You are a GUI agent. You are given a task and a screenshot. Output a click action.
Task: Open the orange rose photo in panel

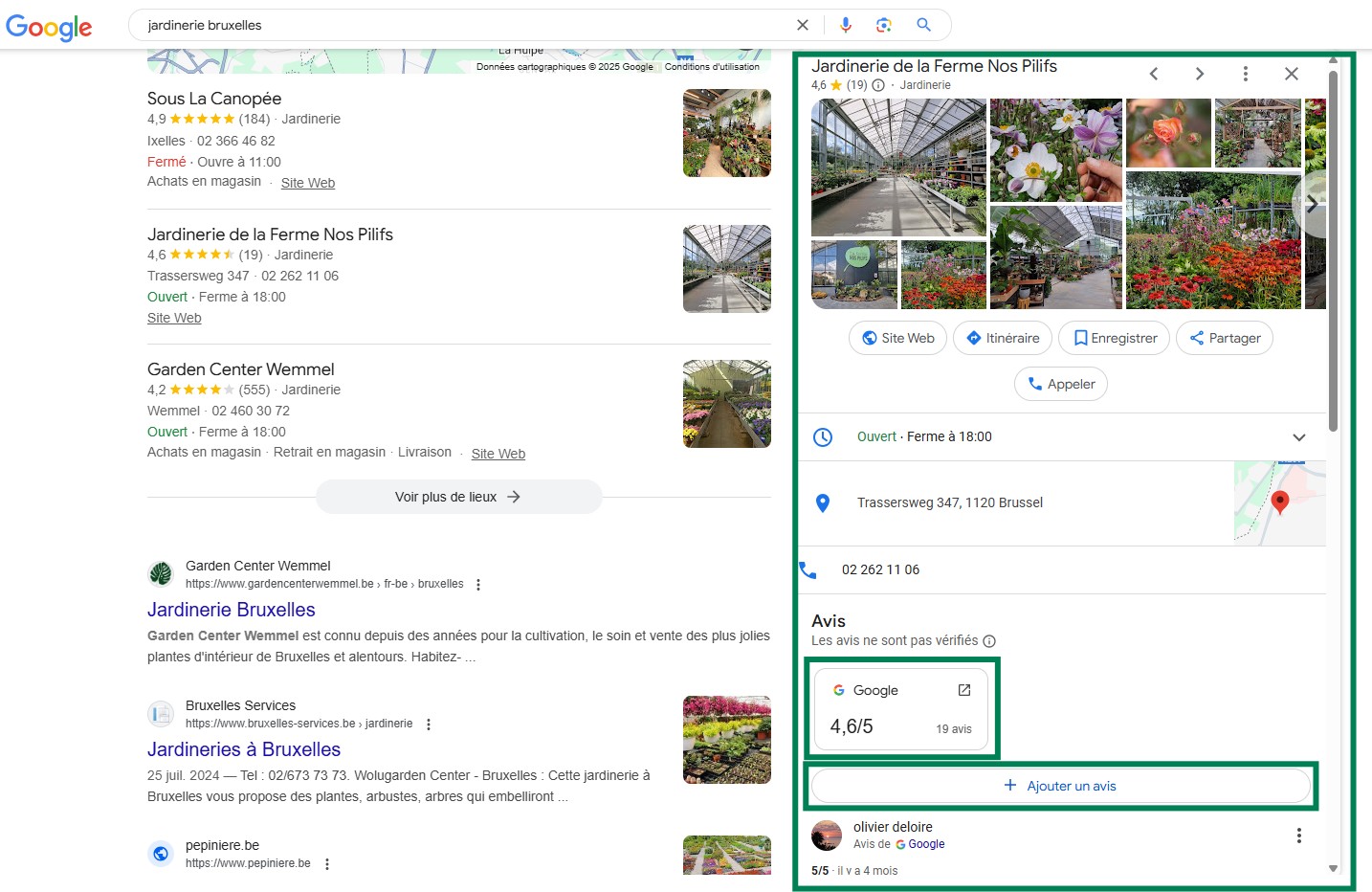point(1168,133)
